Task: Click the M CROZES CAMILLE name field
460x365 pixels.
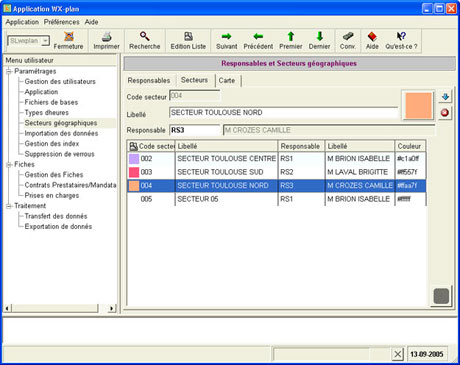Action: click(329, 130)
